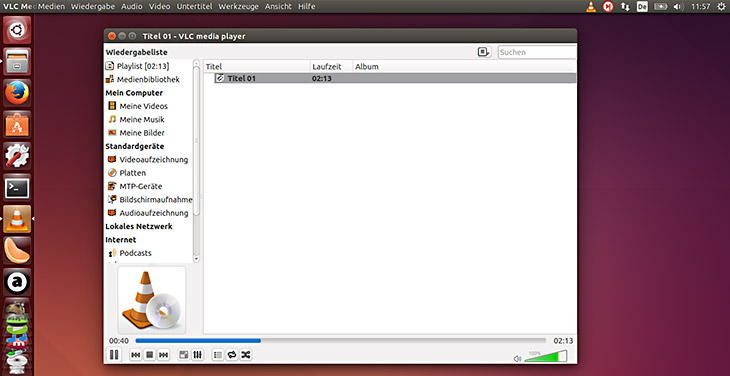Open the Video menu
730x376 pixels.
[x=160, y=7]
